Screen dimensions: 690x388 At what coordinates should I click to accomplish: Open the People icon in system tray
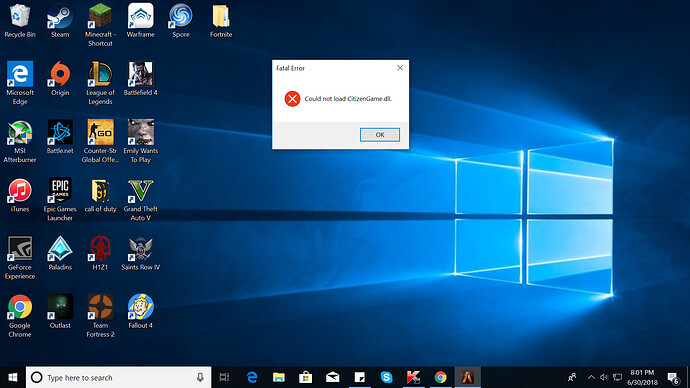[x=572, y=377]
